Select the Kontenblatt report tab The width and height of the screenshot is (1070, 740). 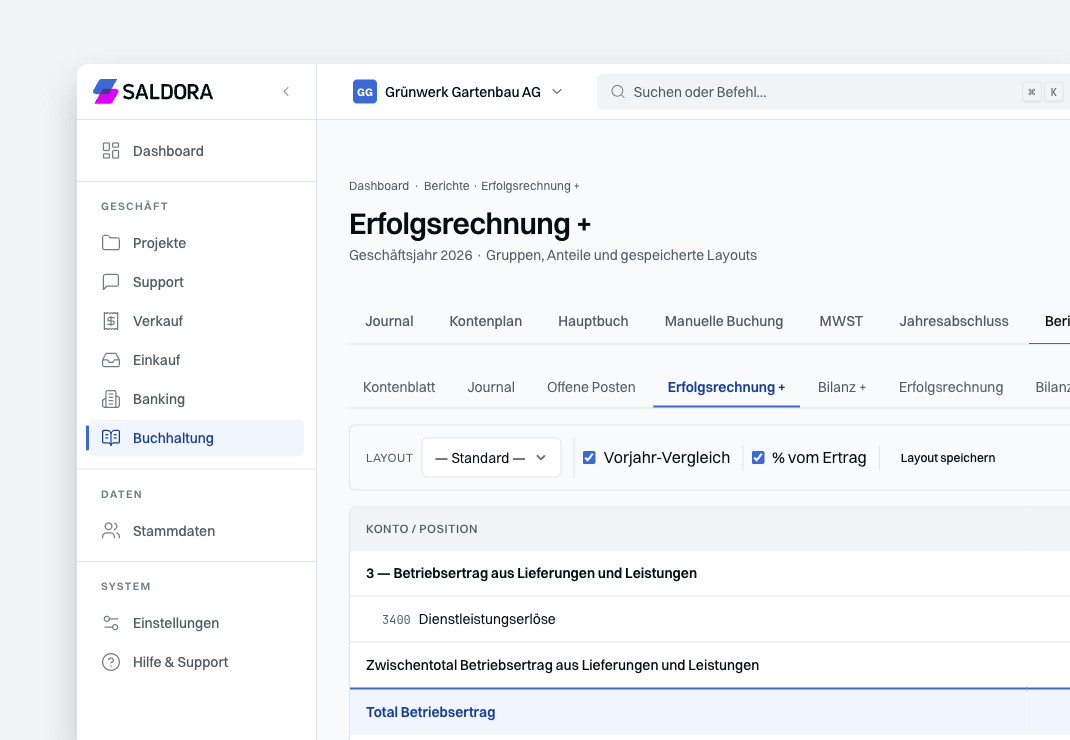pos(399,387)
